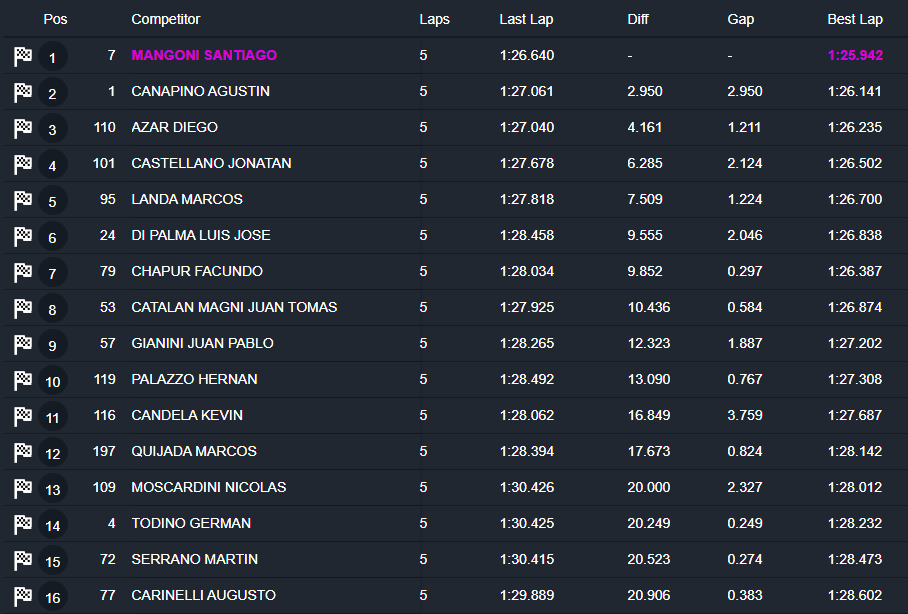Click the finish flag icon for Azar Diego
Image resolution: width=908 pixels, height=614 pixels.
(x=23, y=129)
